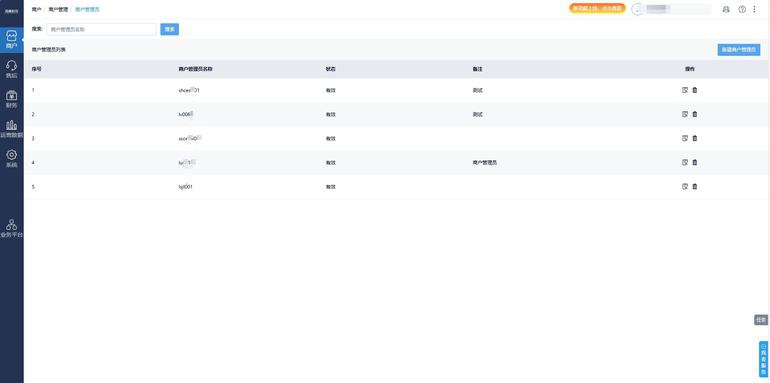The image size is (770, 383).
Task: Select admin name lv006 in row 2
Action: tap(186, 114)
